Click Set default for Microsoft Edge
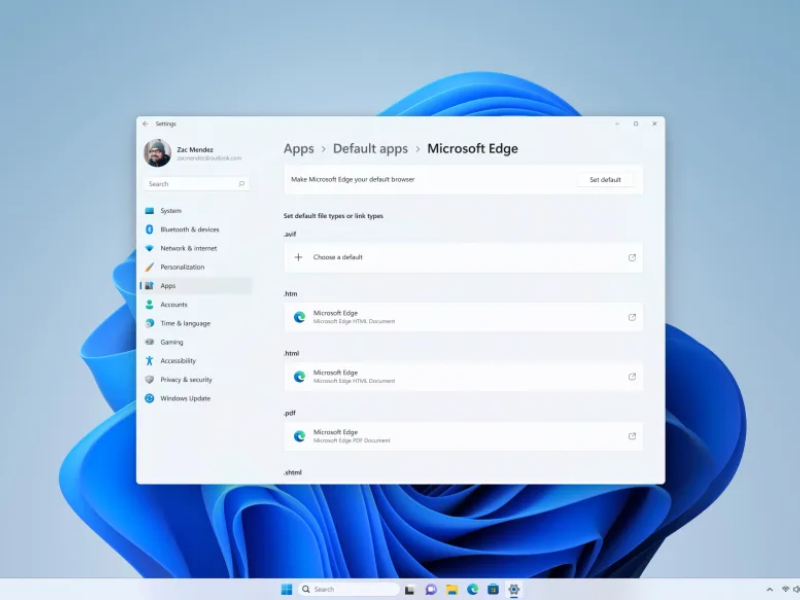The height and width of the screenshot is (600, 800). click(x=606, y=179)
